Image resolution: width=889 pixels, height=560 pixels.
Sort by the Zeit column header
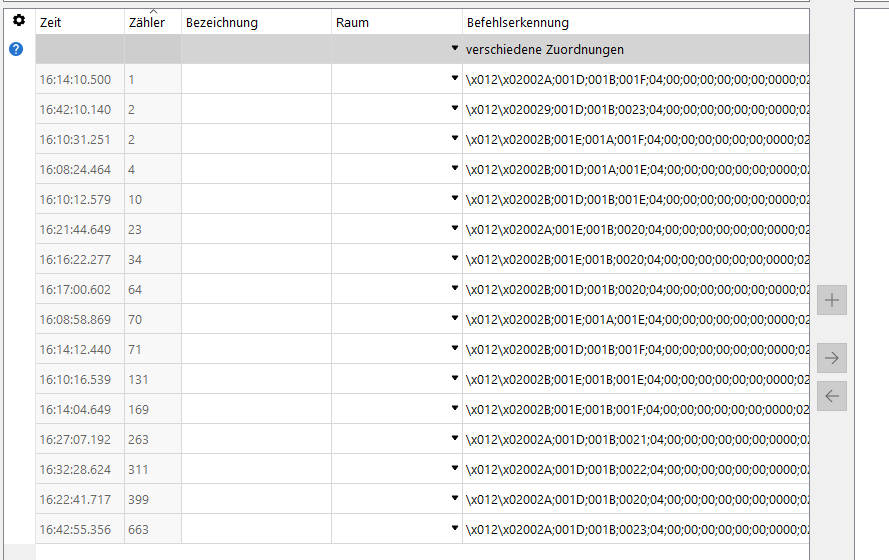80,22
